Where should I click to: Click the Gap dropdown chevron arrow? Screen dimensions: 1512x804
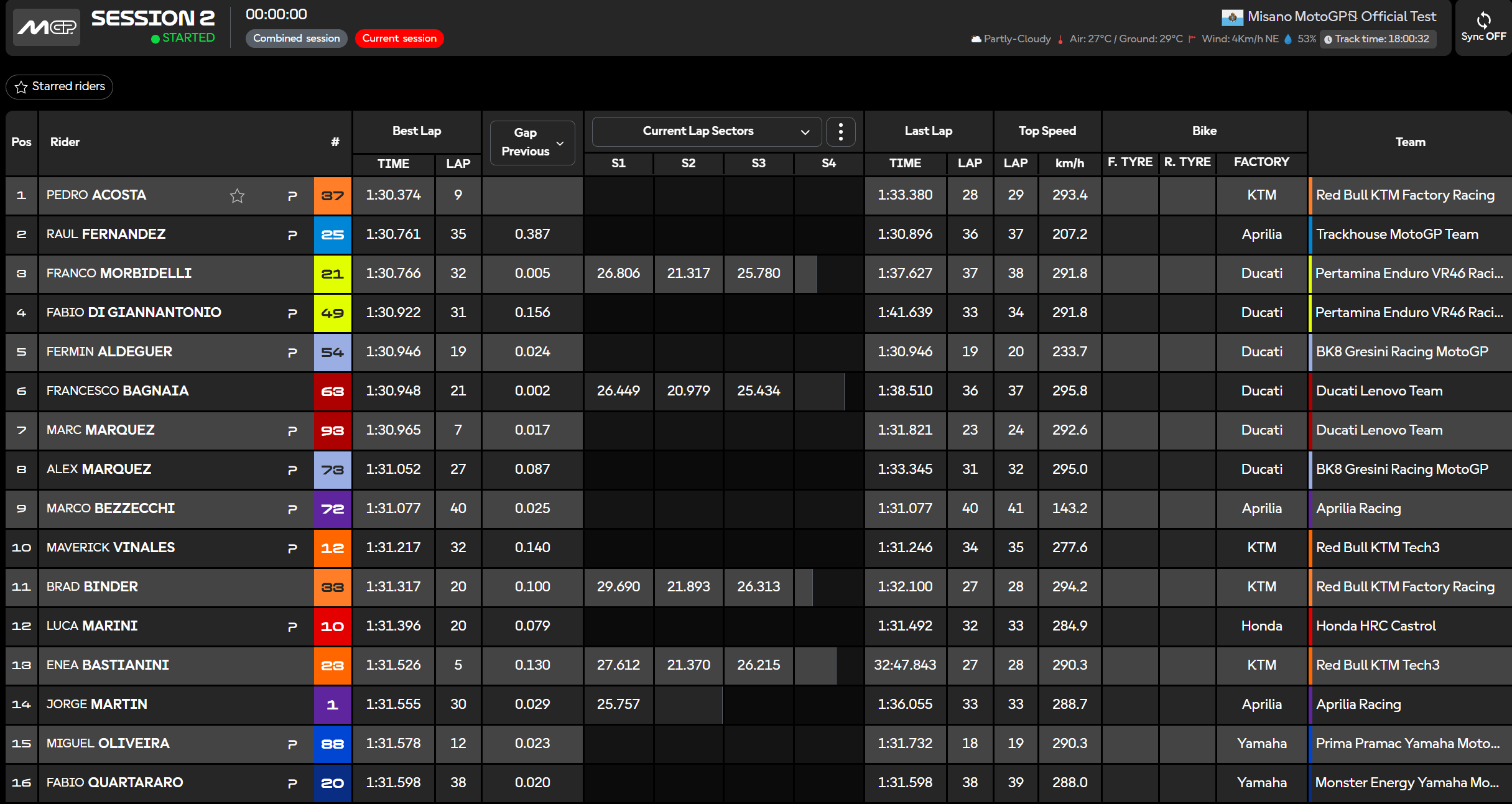[560, 143]
